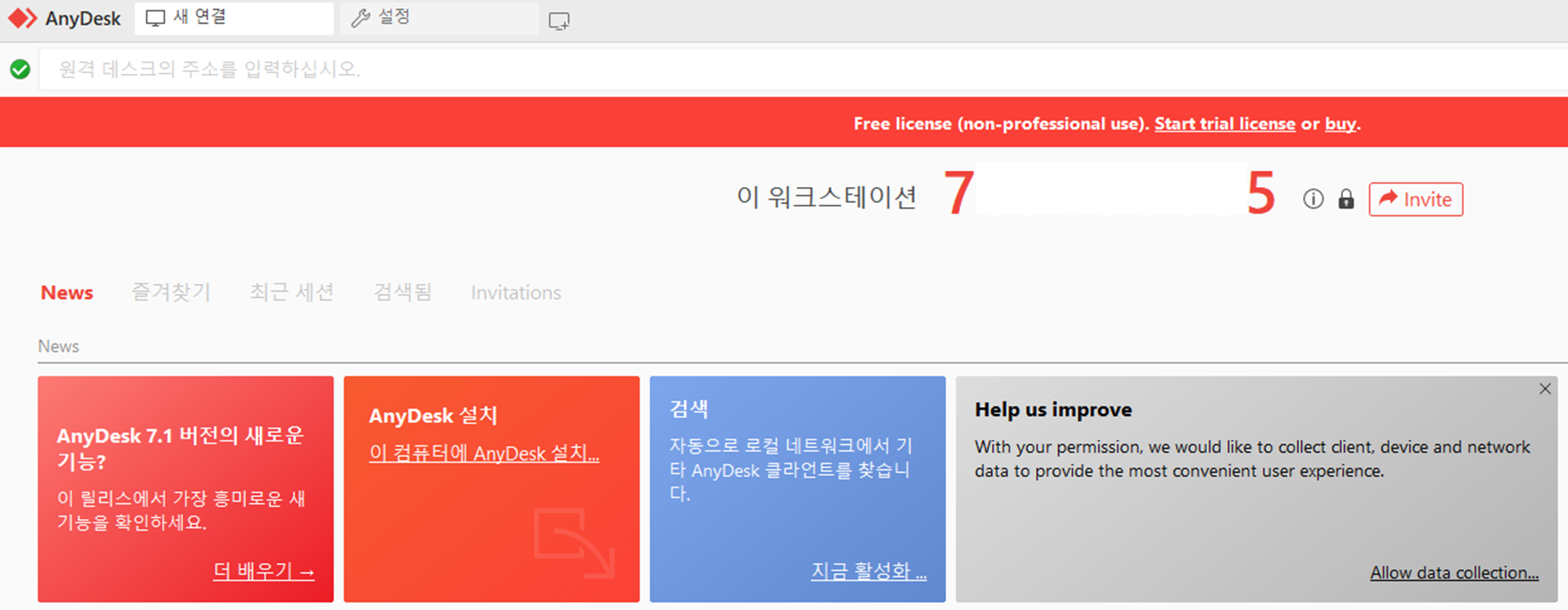Click the monitor icon in 새 연결 tab

pos(156,18)
